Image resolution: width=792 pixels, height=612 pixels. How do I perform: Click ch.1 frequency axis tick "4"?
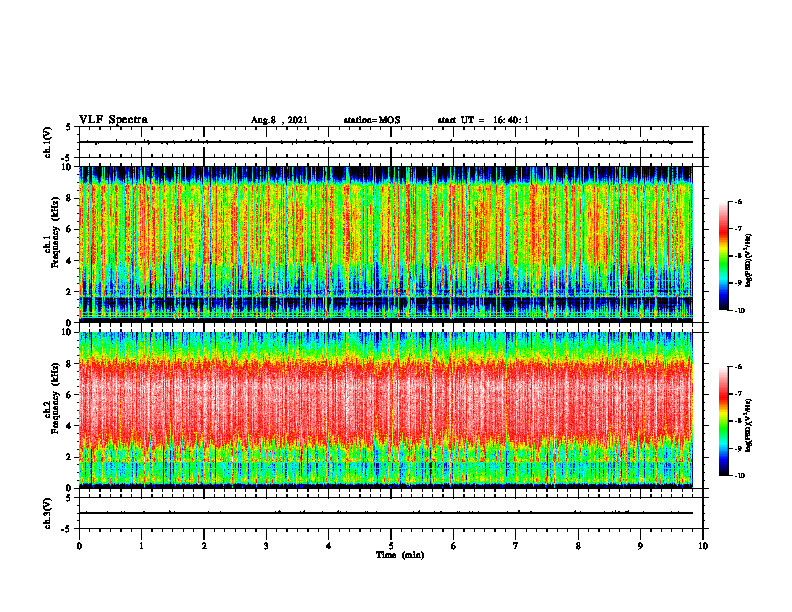click(x=69, y=261)
